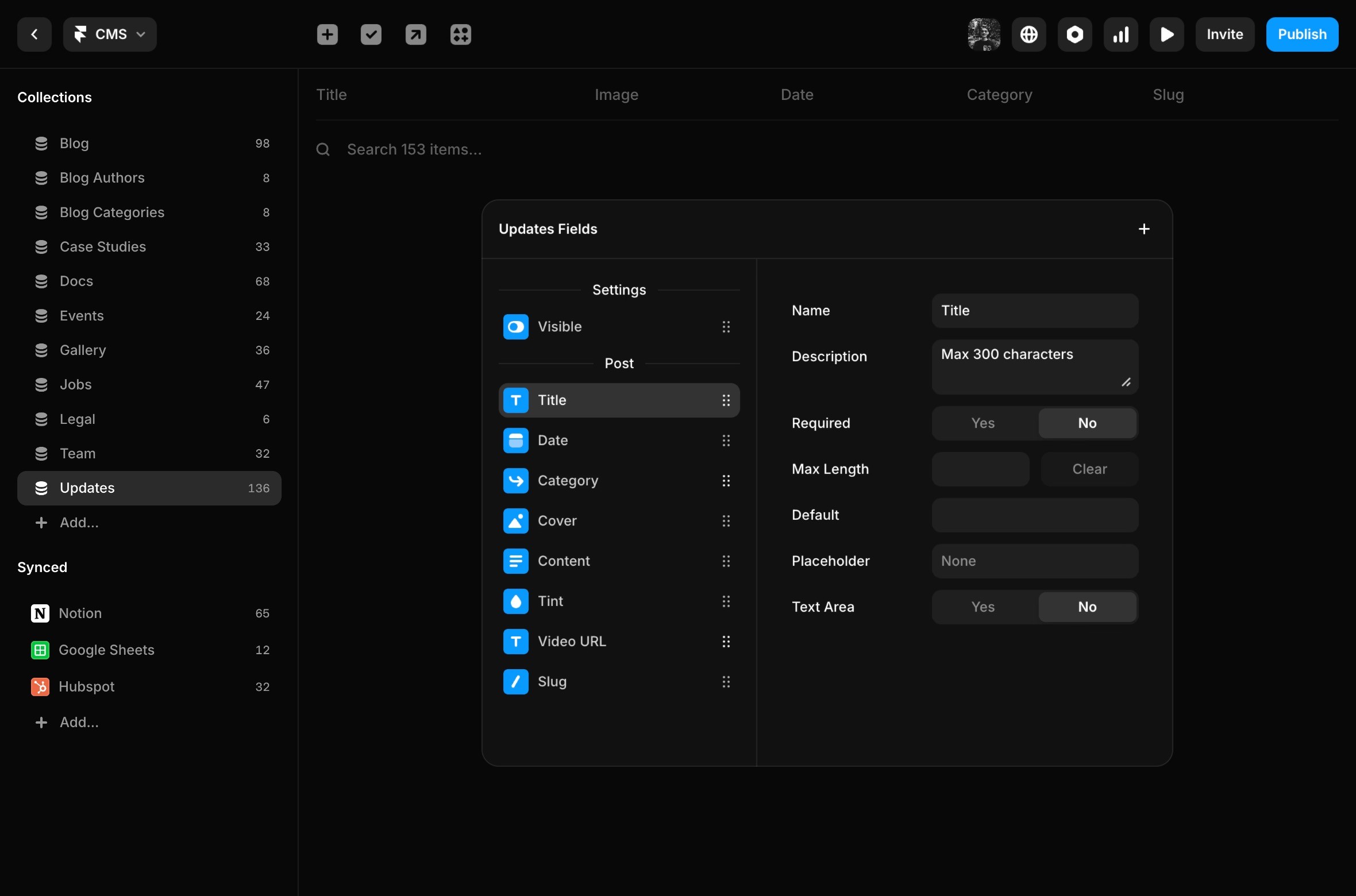Image resolution: width=1356 pixels, height=896 pixels.
Task: Click the Publish button
Action: tap(1302, 34)
